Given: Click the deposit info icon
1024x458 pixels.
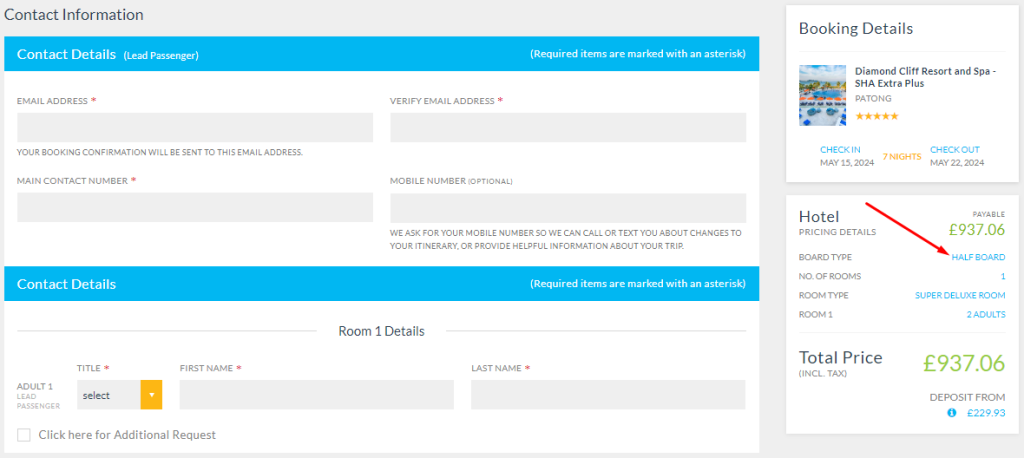Looking at the screenshot, I should coord(952,413).
